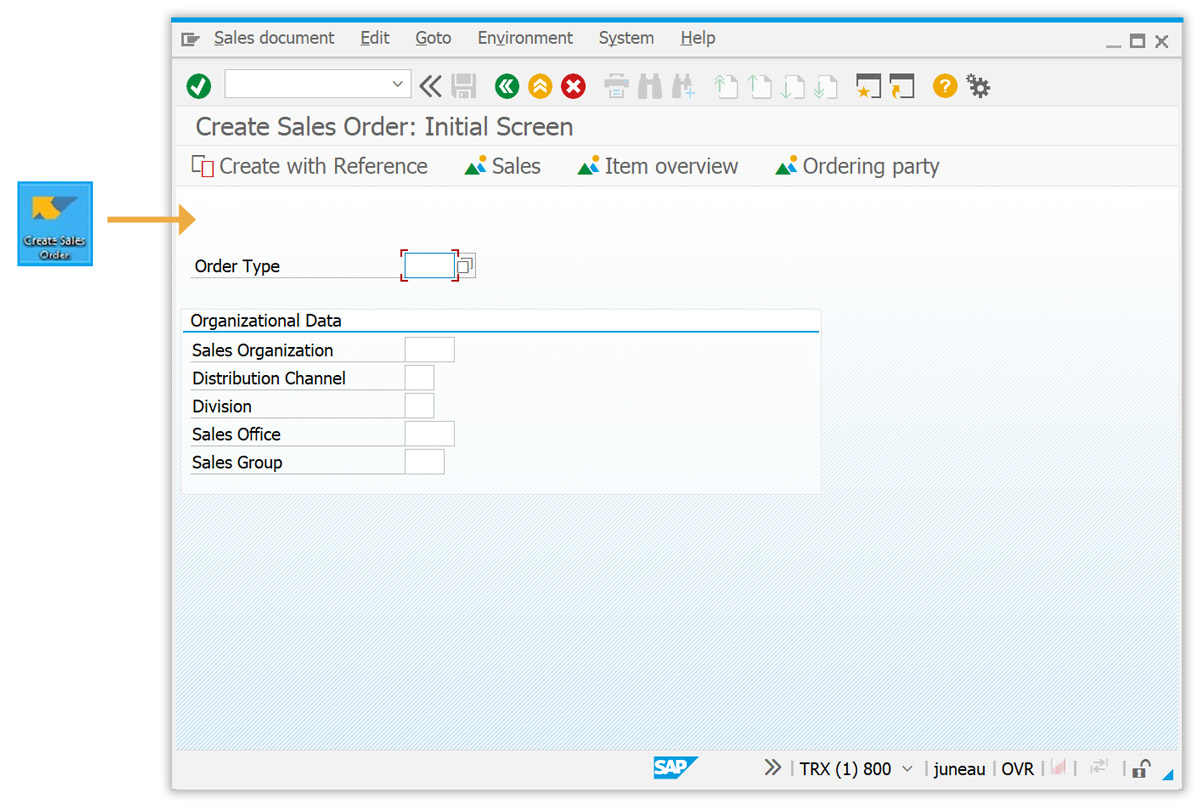Toggle the lock icon in status bar
Viewport: 1200px width, 807px height.
click(1141, 768)
